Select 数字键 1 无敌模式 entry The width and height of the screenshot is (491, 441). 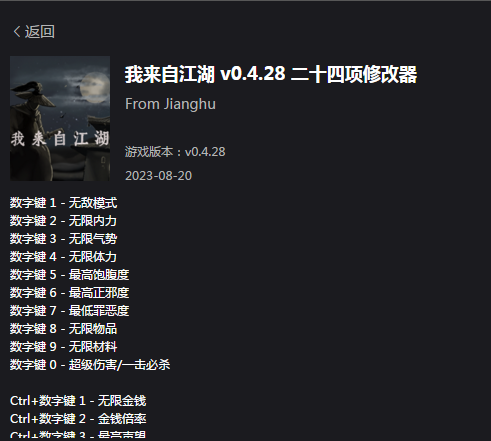tap(63, 203)
